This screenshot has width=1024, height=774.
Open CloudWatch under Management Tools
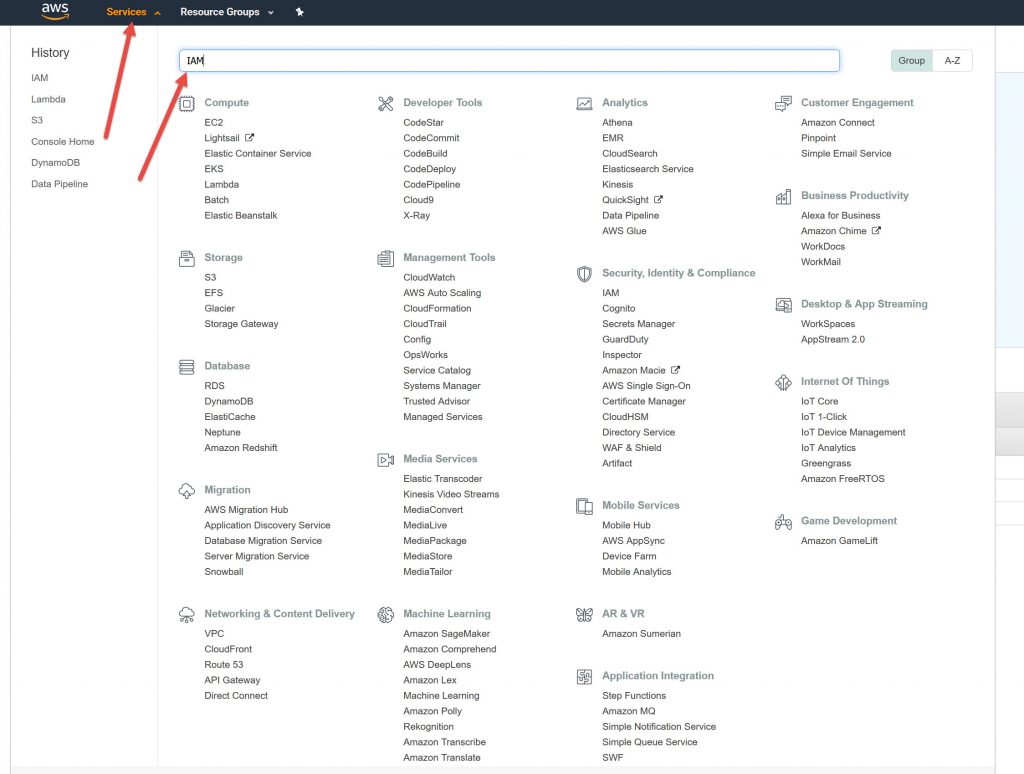click(429, 278)
